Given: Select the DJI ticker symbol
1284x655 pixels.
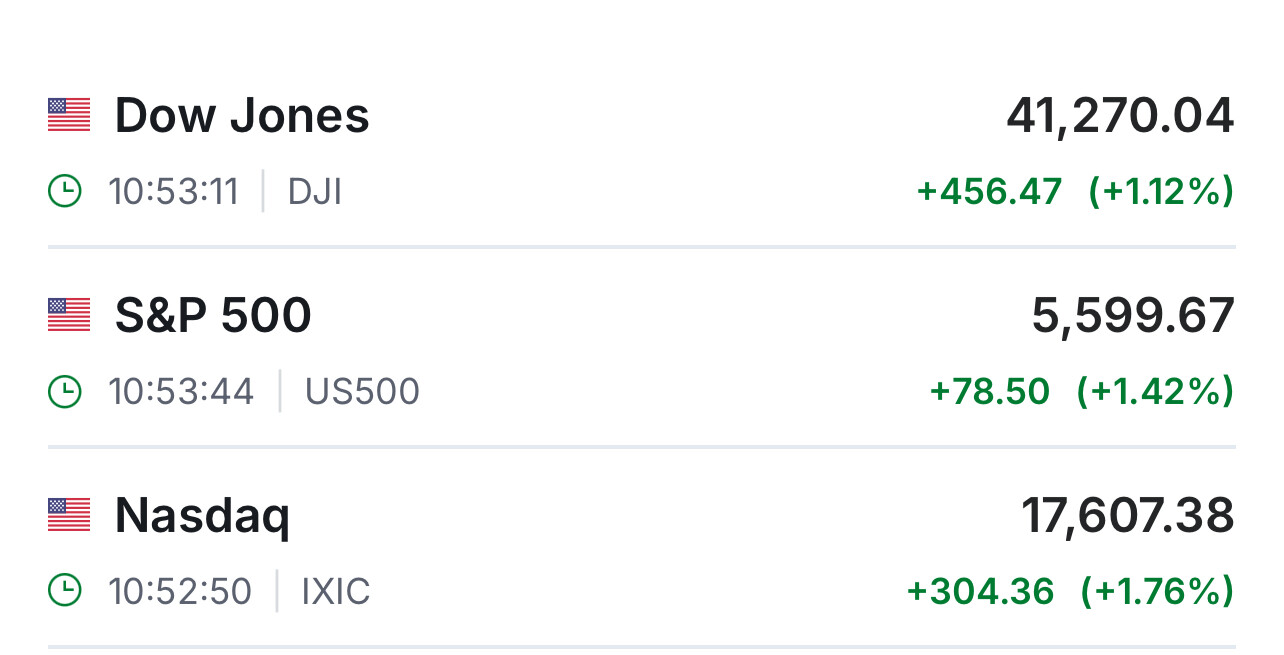Looking at the screenshot, I should 315,191.
